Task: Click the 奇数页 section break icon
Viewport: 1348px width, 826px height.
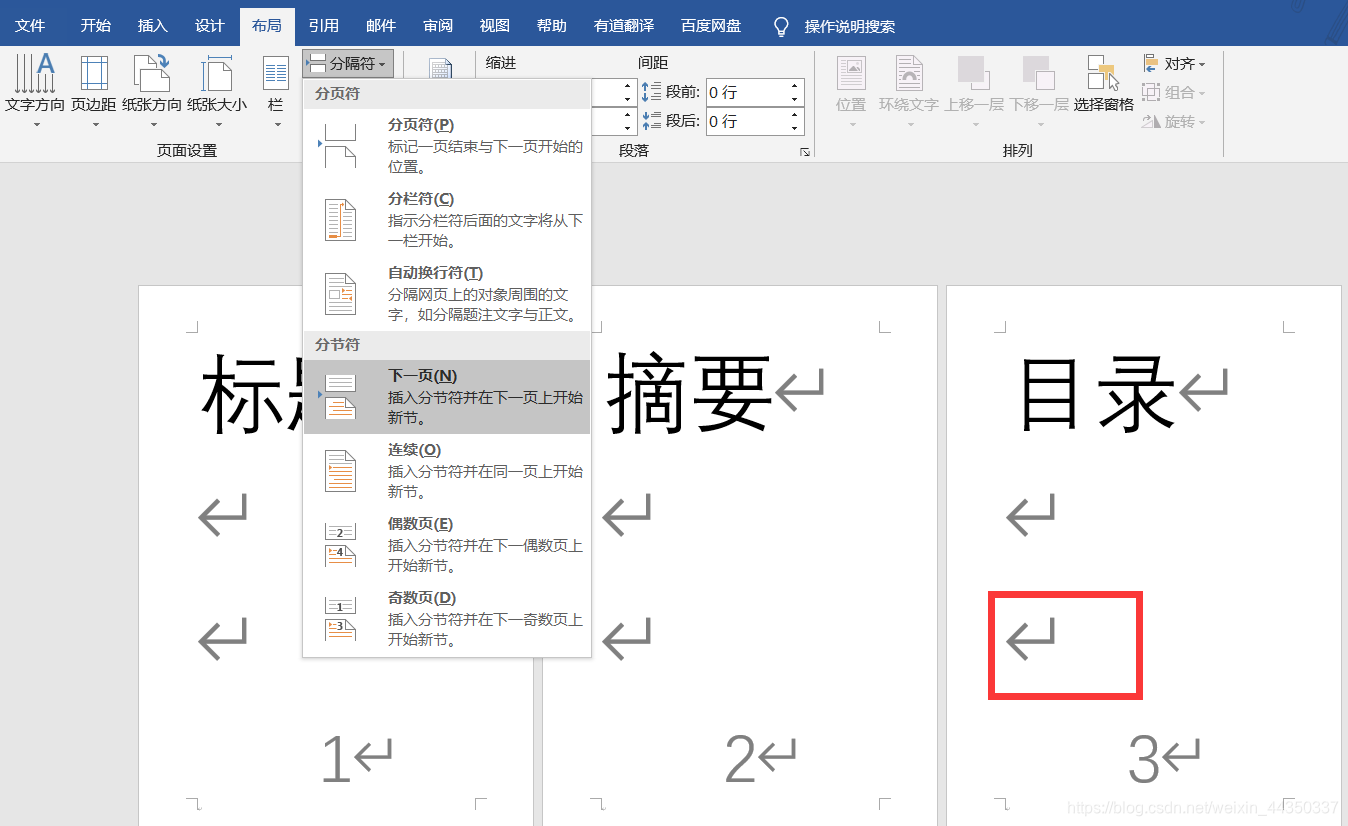Action: pyautogui.click(x=340, y=619)
